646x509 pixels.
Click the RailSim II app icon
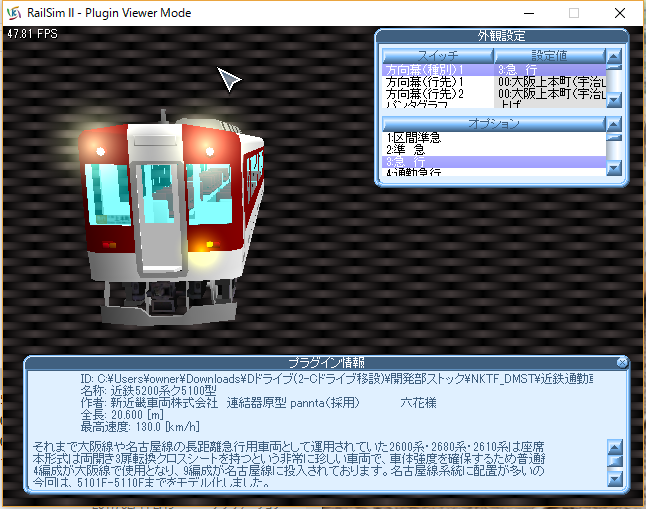(x=14, y=13)
